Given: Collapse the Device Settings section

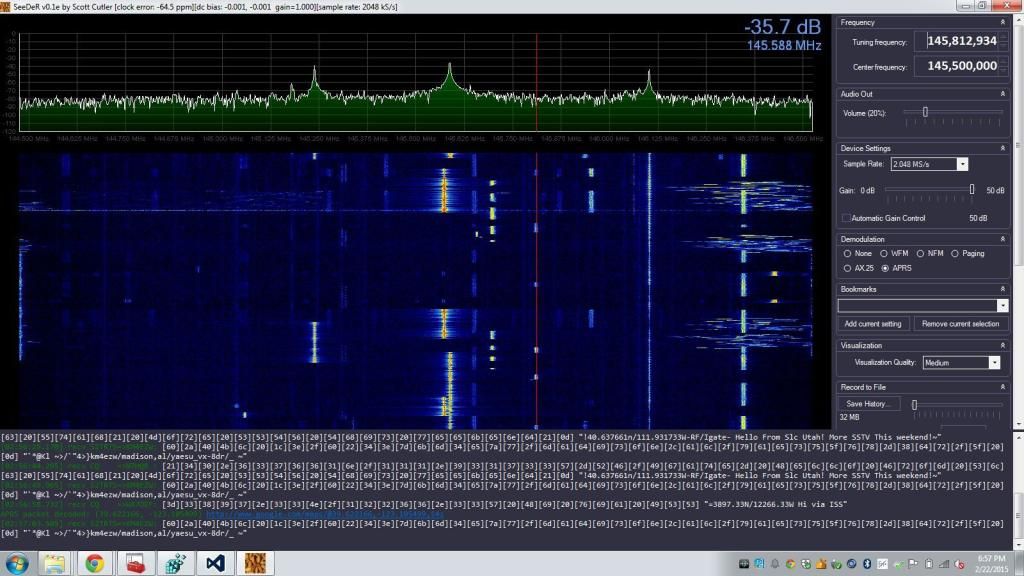Looking at the screenshot, I should point(1002,148).
